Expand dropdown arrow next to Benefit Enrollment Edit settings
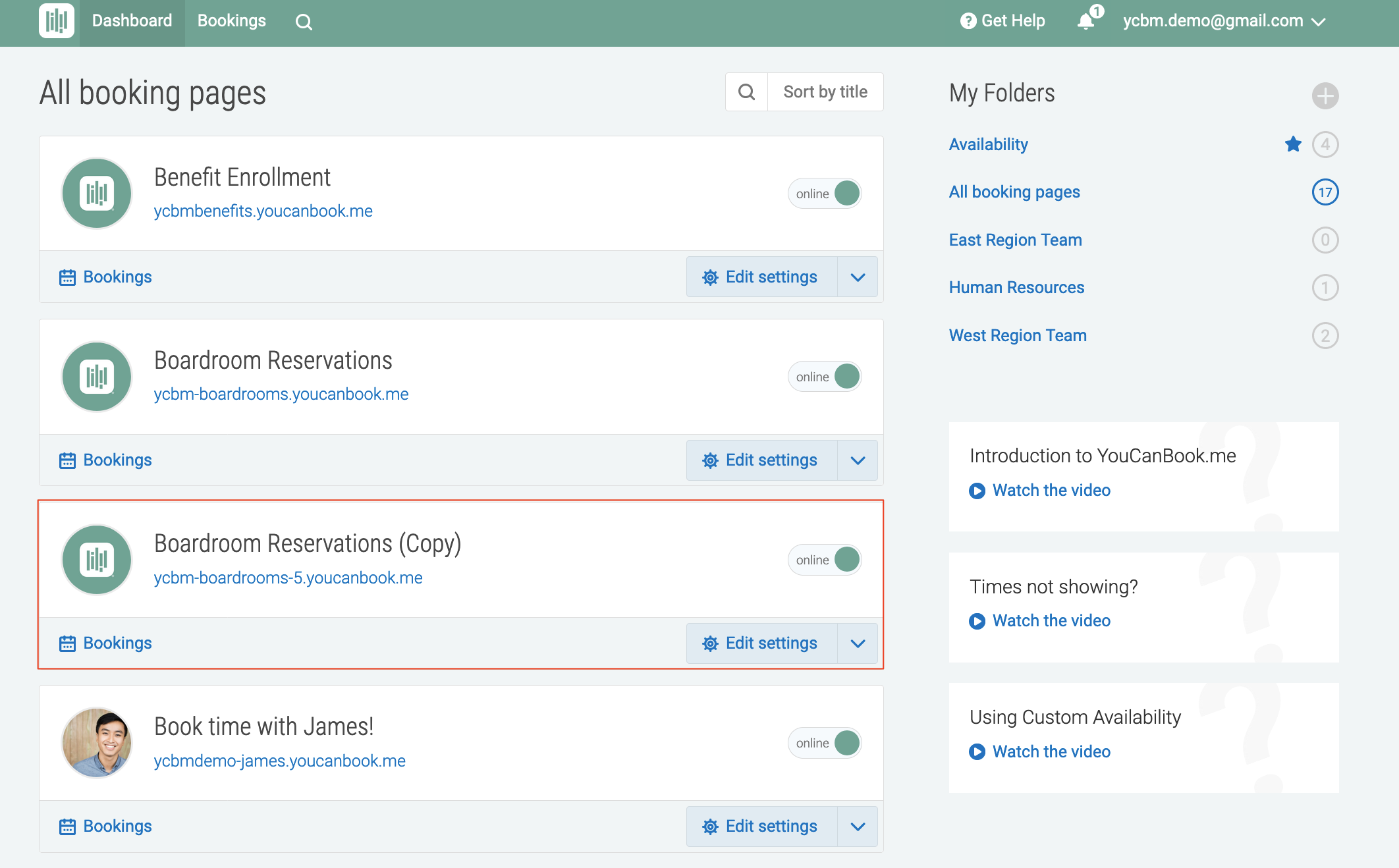The width and height of the screenshot is (1399, 868). pyautogui.click(x=858, y=277)
